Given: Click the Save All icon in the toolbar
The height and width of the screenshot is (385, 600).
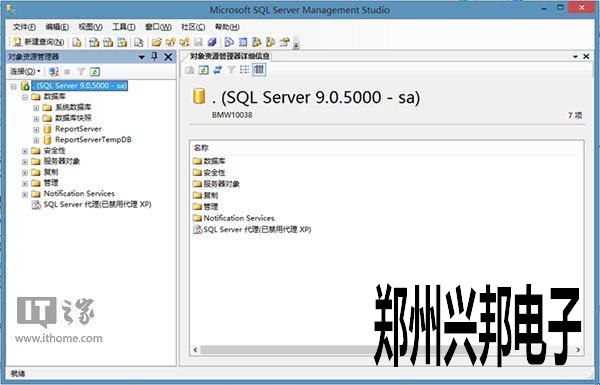Looking at the screenshot, I should pos(212,42).
